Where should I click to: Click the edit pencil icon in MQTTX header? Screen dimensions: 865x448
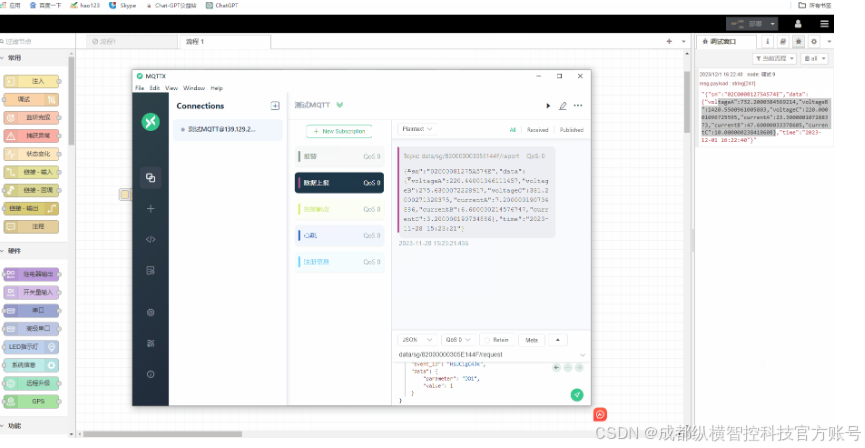click(x=563, y=106)
